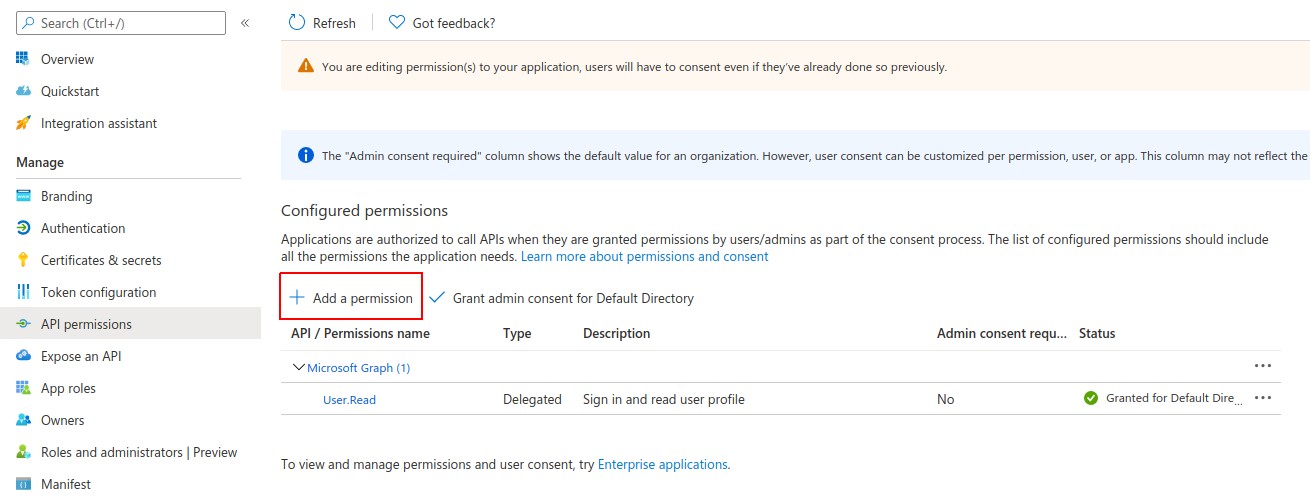Click the Branding icon
Screen dimensions: 1310x503
pos(23,196)
